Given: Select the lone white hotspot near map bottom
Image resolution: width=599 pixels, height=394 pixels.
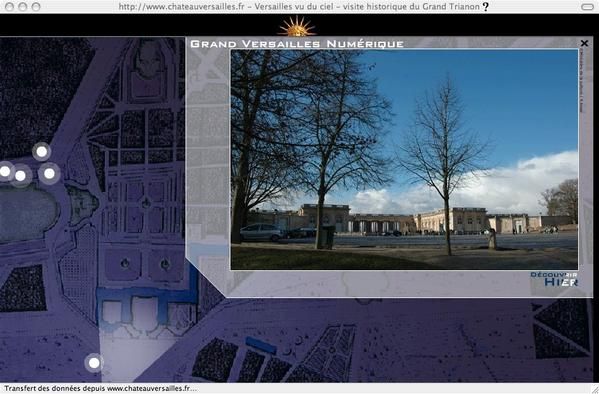Looking at the screenshot, I should (94, 363).
